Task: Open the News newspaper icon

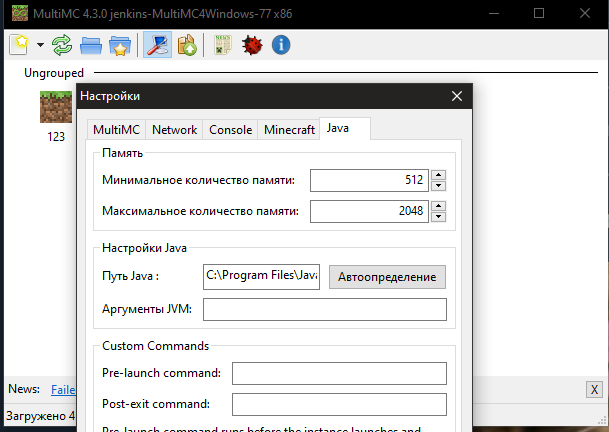Action: (223, 45)
